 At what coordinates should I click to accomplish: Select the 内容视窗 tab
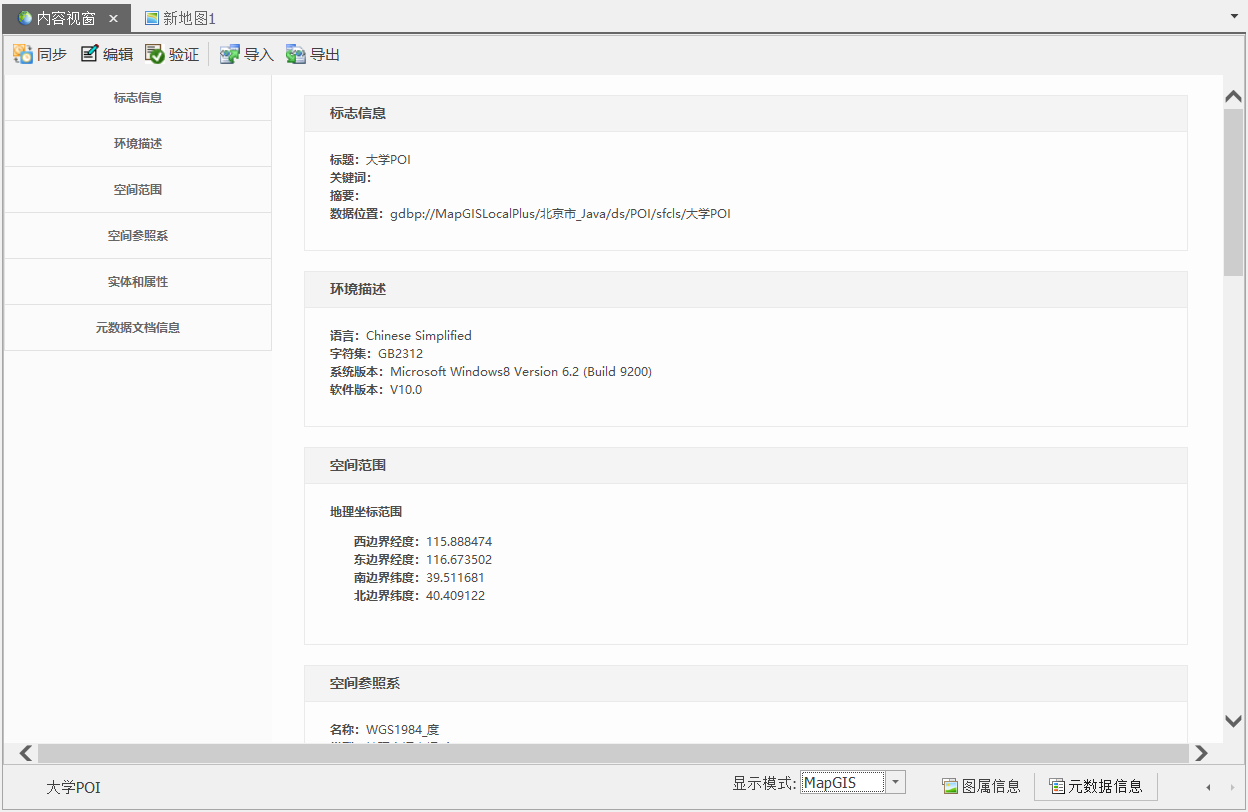[x=58, y=18]
